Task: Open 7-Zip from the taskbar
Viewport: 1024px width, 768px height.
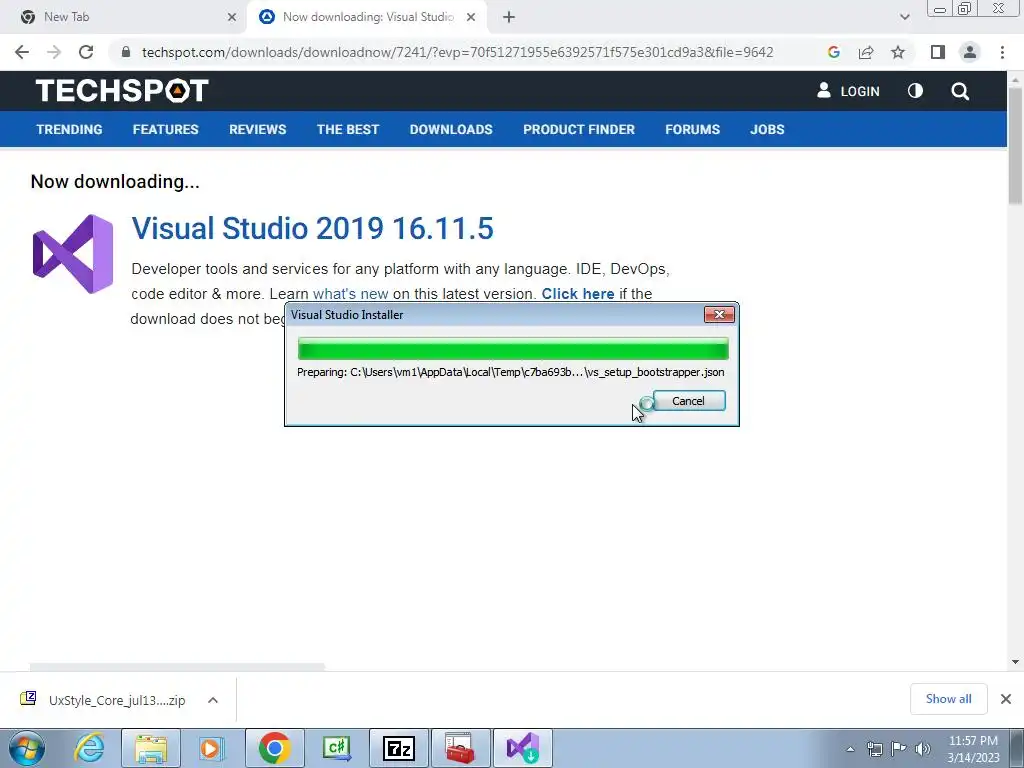Action: tap(399, 748)
